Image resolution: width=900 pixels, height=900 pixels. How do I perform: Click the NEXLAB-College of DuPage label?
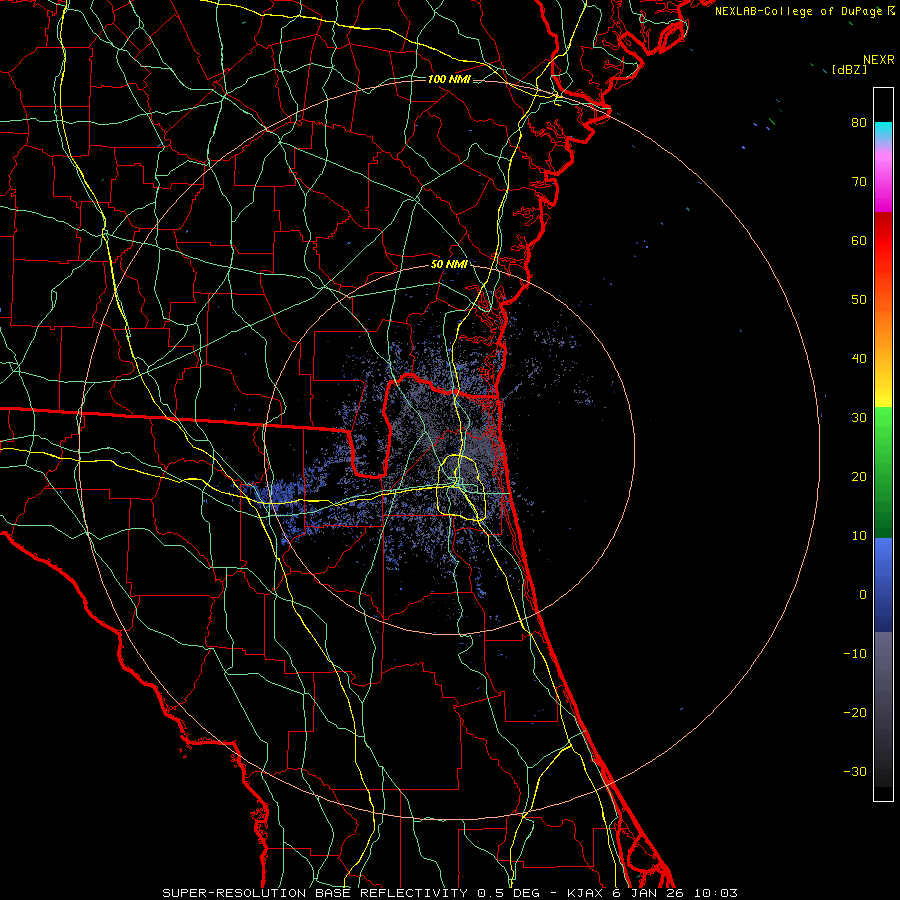tap(798, 11)
